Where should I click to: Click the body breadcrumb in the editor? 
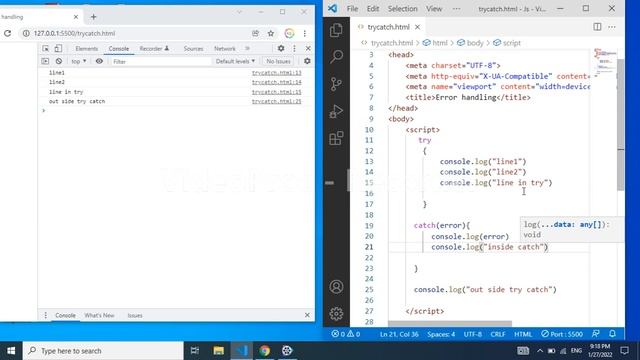pyautogui.click(x=470, y=43)
